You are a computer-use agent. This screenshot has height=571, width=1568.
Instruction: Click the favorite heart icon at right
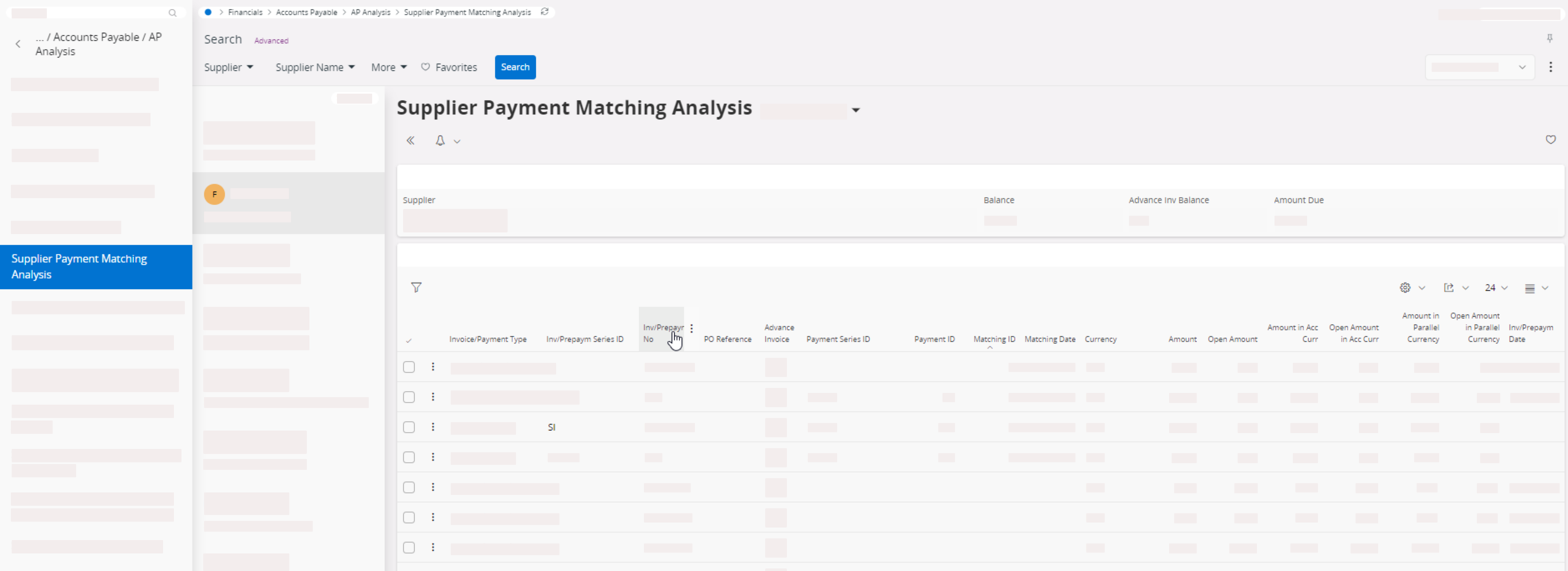[x=1550, y=139]
